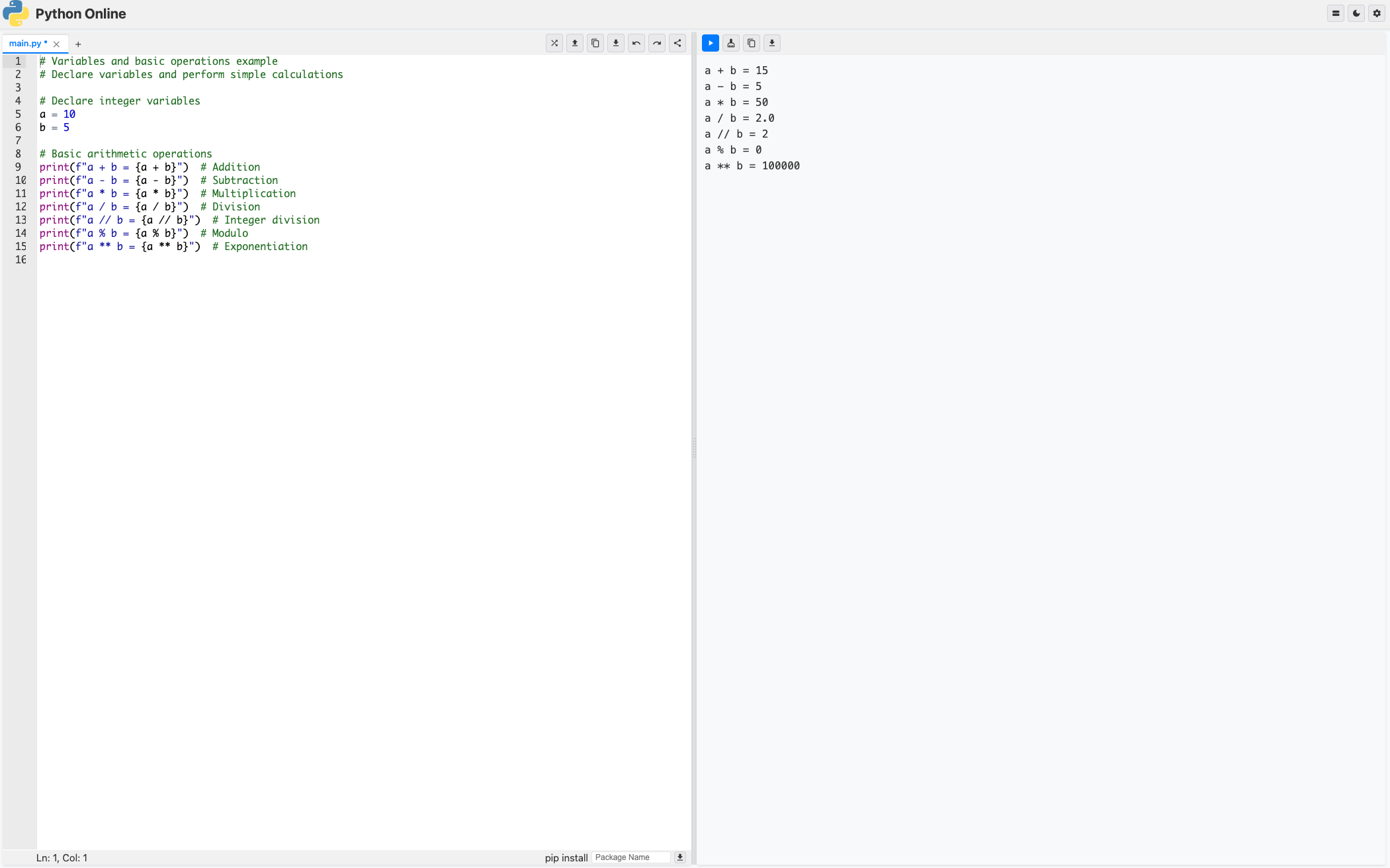Click the shuffle example code icon
1390x868 pixels.
click(x=554, y=43)
